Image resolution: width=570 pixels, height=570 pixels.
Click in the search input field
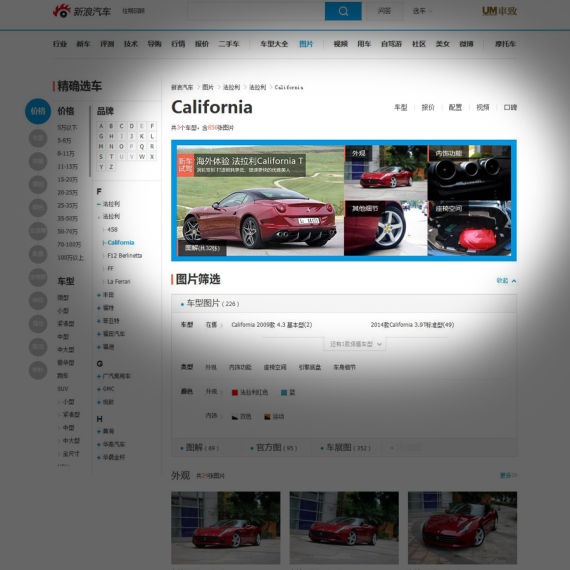(x=256, y=11)
